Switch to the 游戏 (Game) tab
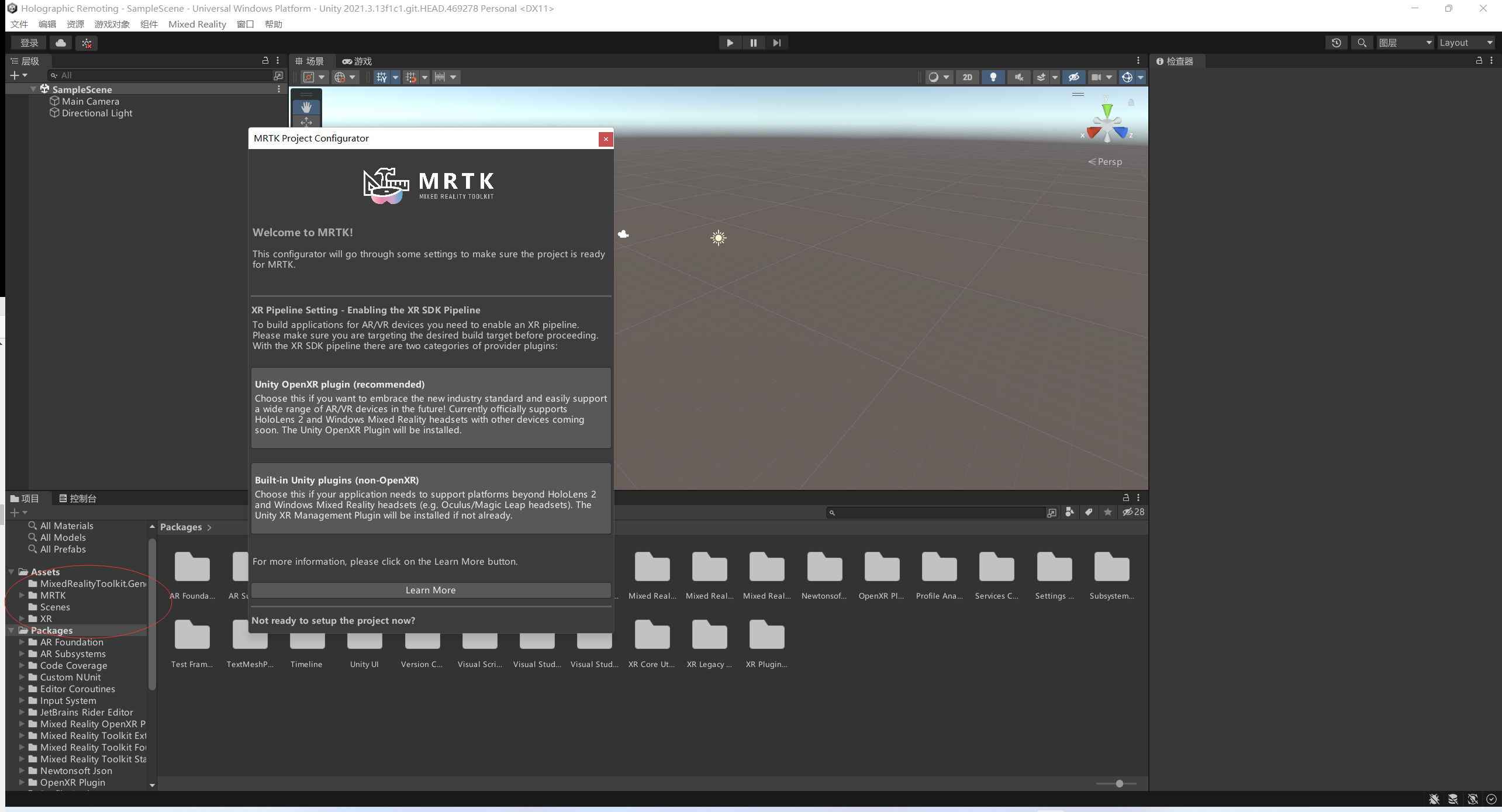The image size is (1502, 812). (357, 61)
